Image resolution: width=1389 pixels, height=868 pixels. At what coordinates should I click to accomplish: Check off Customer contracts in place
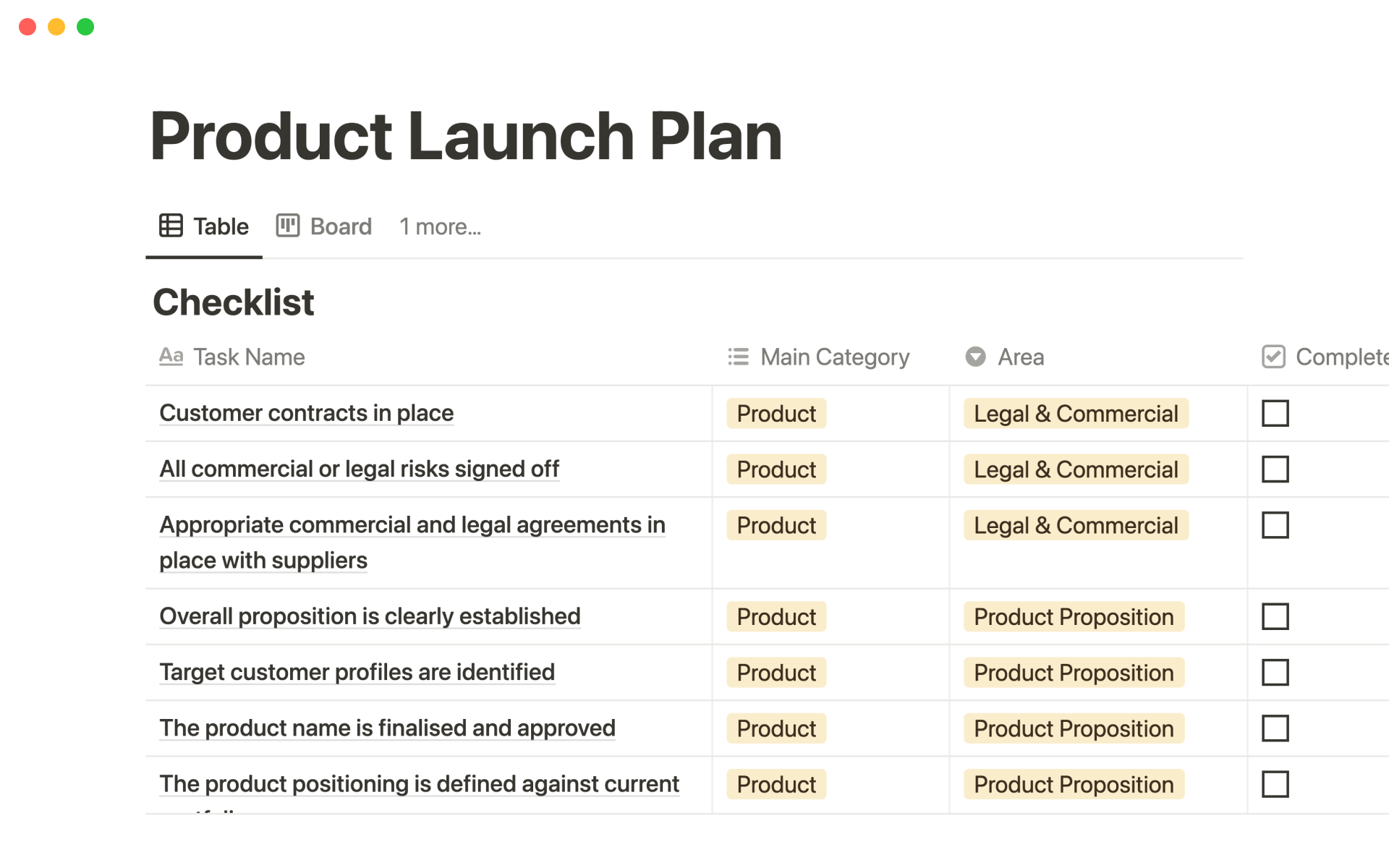coord(1275,414)
